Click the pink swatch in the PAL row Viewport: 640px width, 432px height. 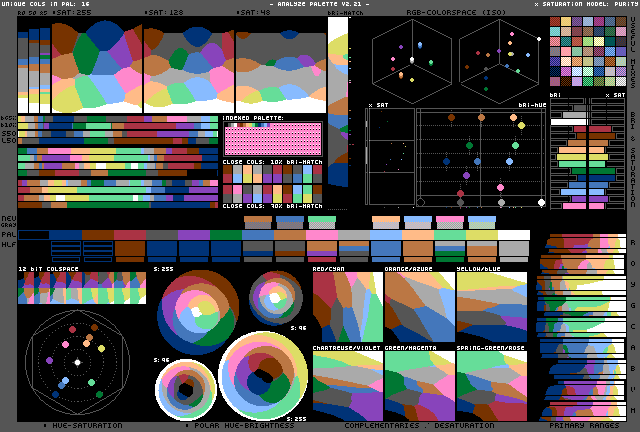[x=322, y=235]
